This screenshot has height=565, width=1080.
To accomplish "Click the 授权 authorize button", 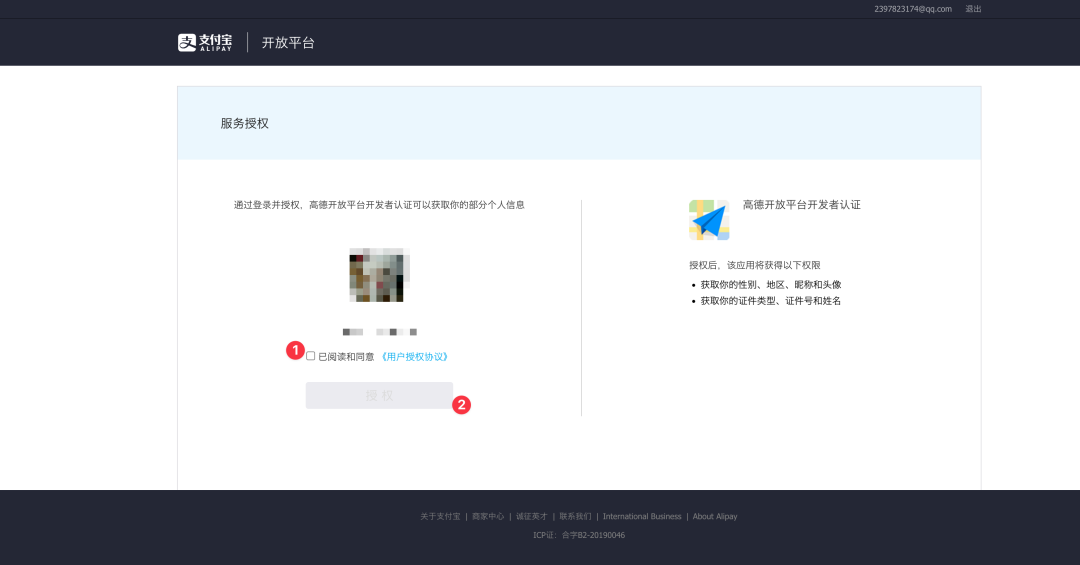I will pos(380,396).
